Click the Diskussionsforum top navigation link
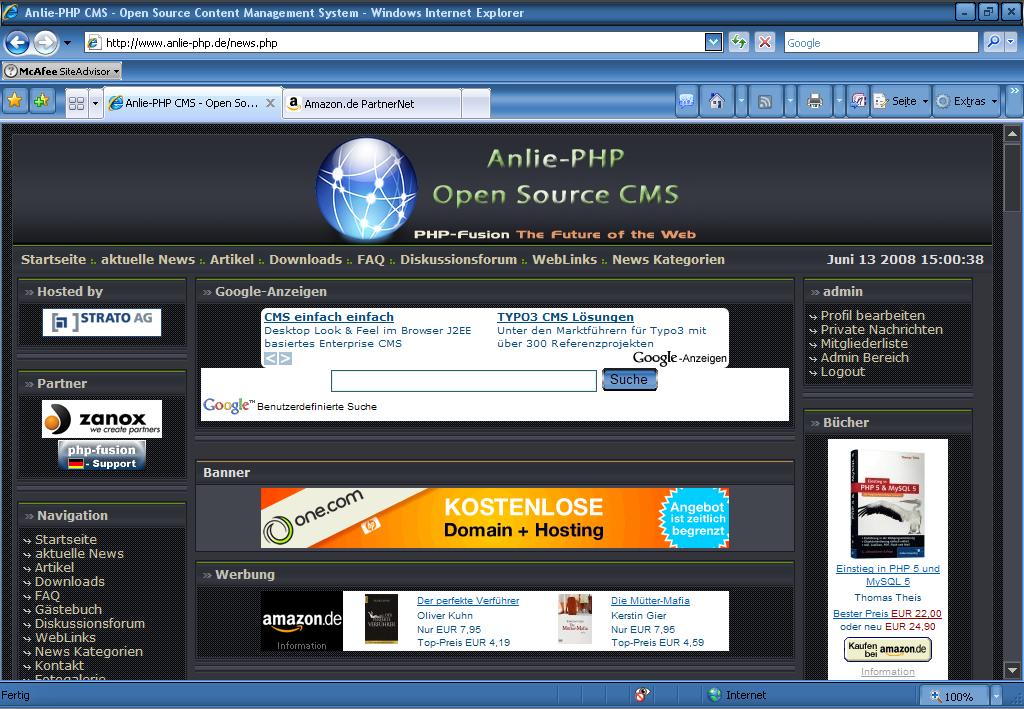This screenshot has width=1024, height=709. [458, 259]
